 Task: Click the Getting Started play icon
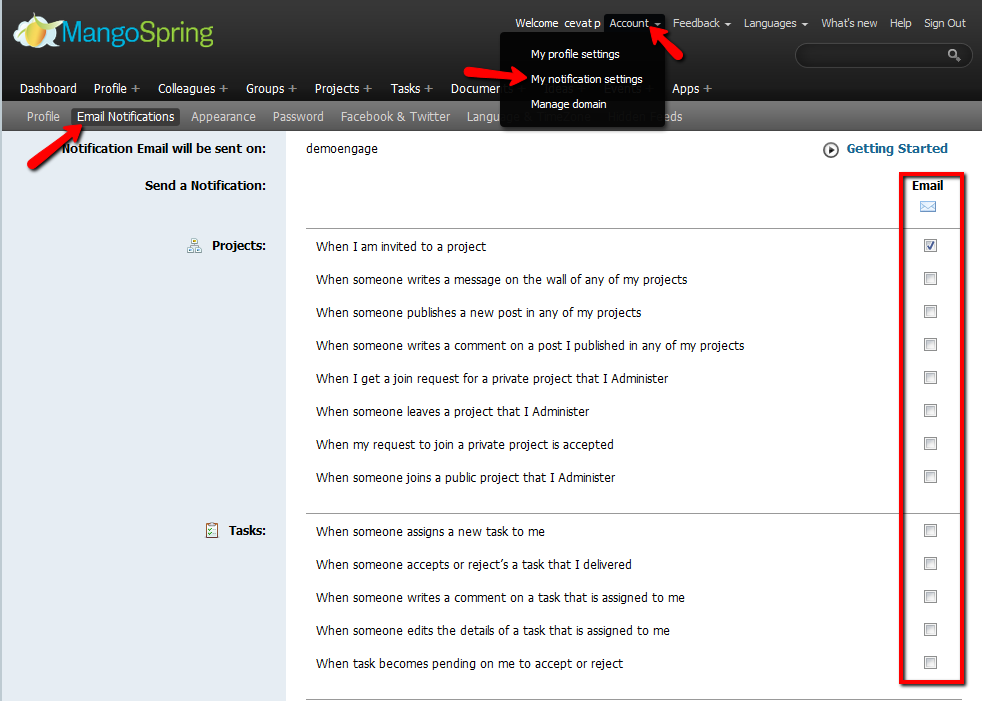click(x=830, y=150)
